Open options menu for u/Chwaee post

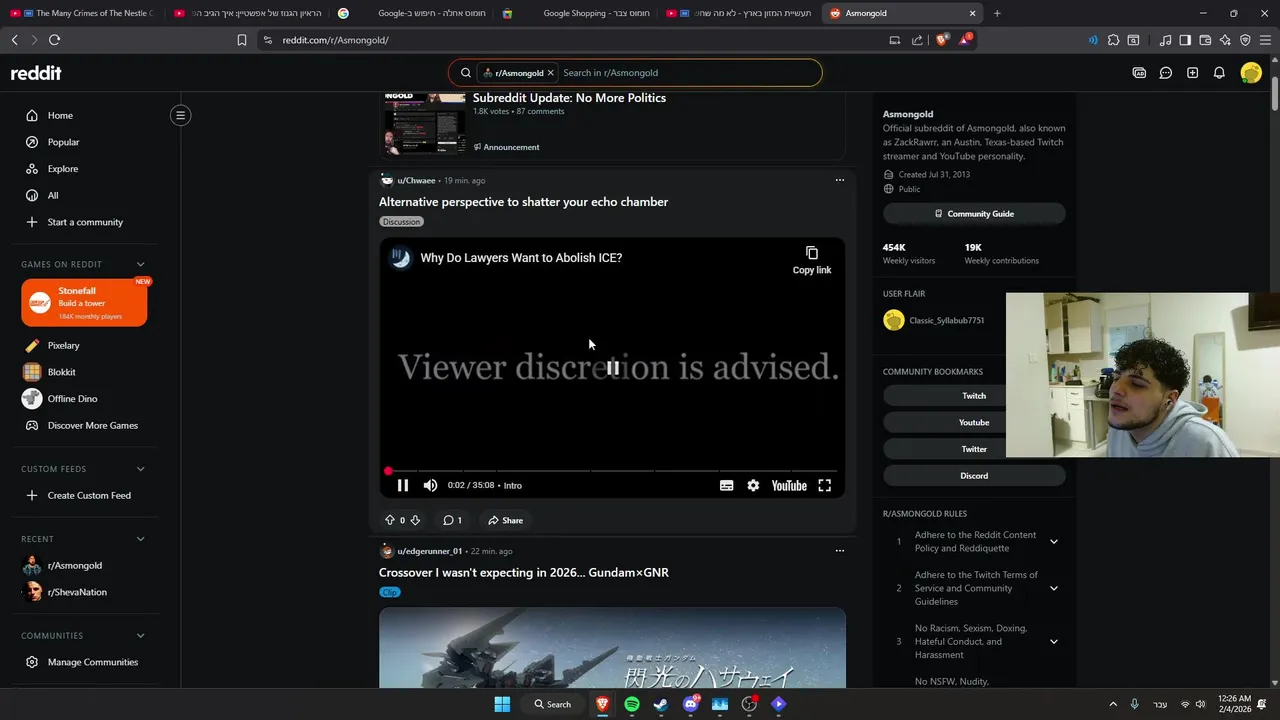pyautogui.click(x=839, y=180)
